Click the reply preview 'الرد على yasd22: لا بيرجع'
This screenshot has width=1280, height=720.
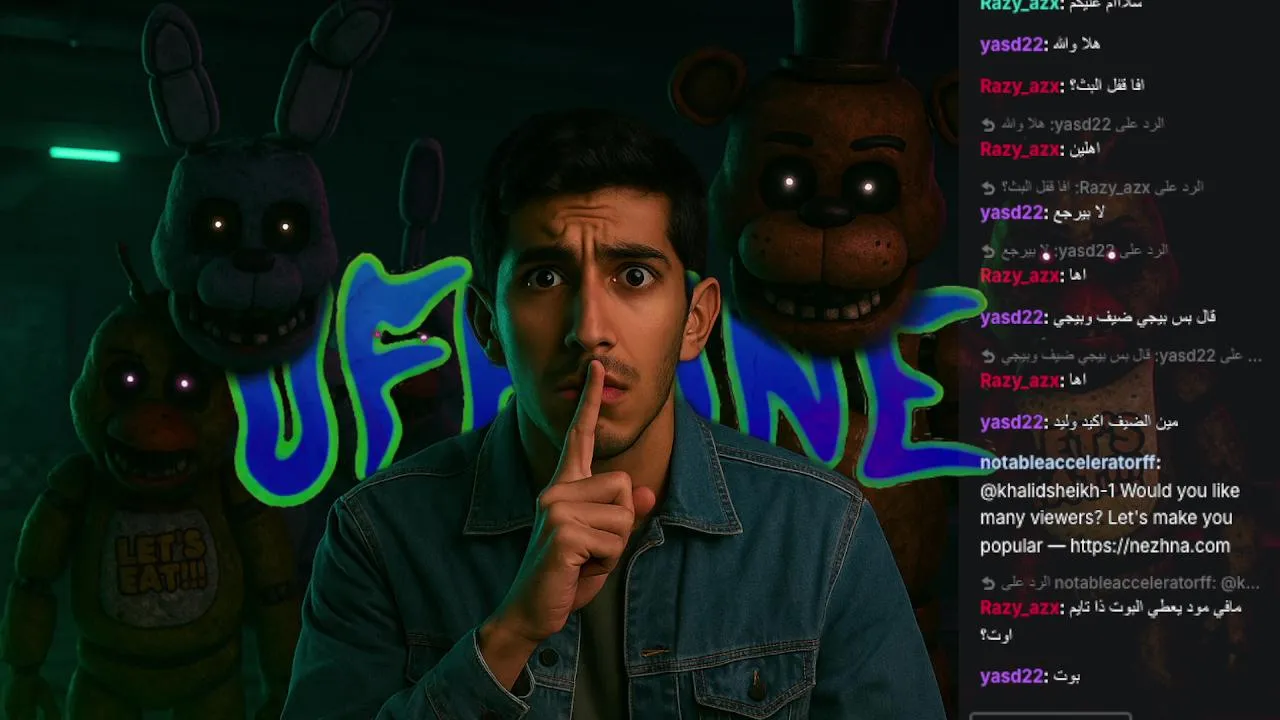[1083, 250]
